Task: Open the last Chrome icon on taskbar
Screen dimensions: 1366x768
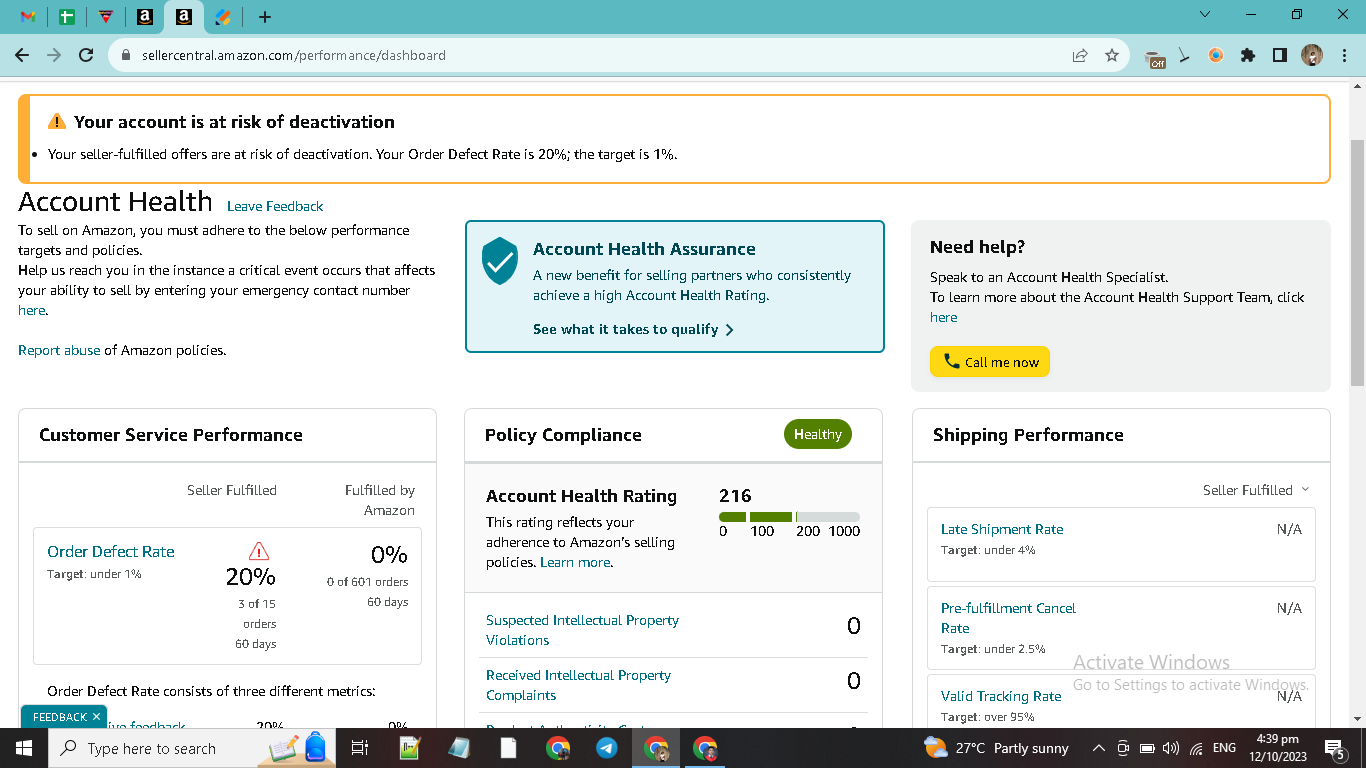Action: coord(705,748)
